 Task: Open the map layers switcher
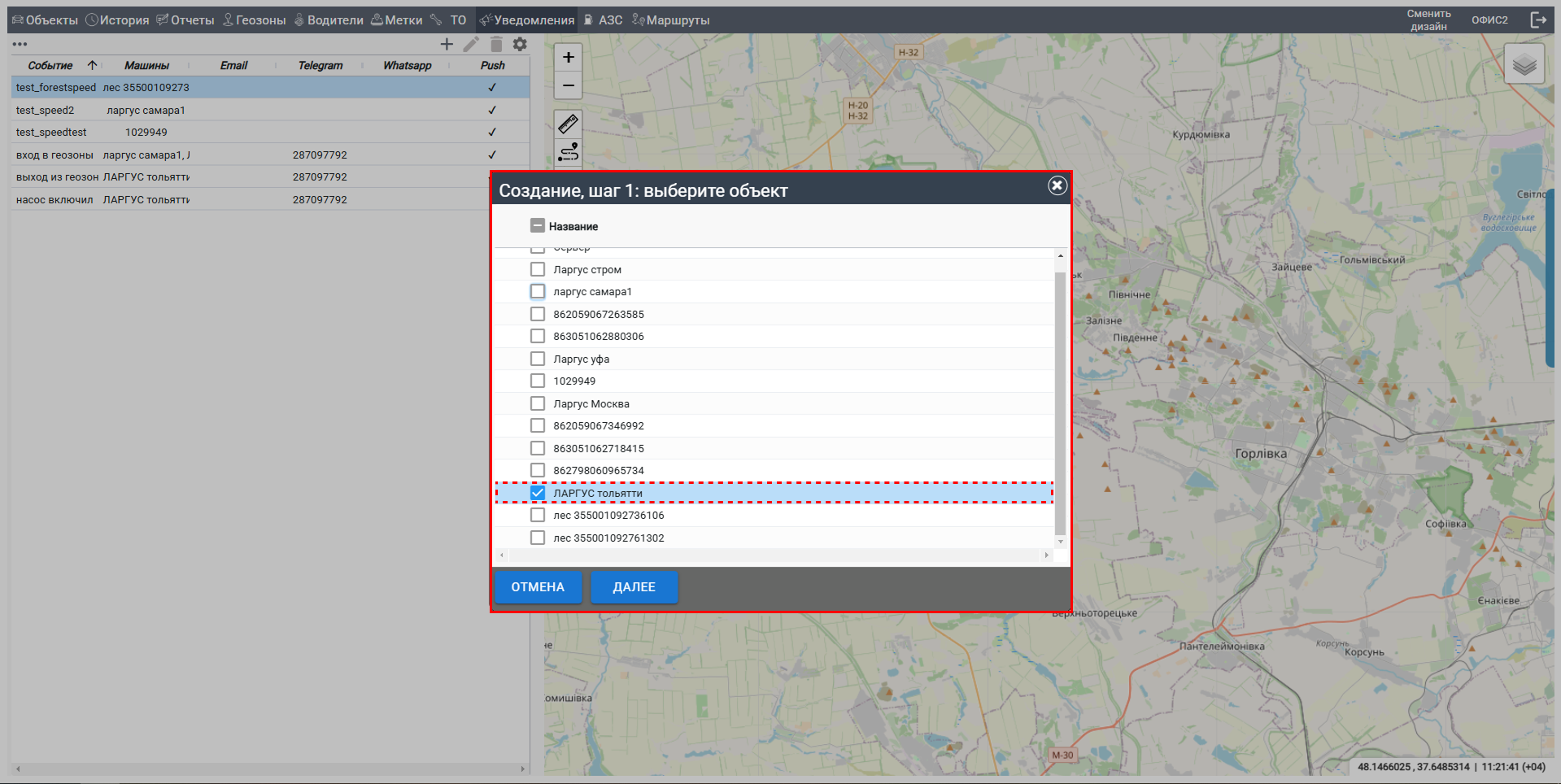[x=1524, y=64]
